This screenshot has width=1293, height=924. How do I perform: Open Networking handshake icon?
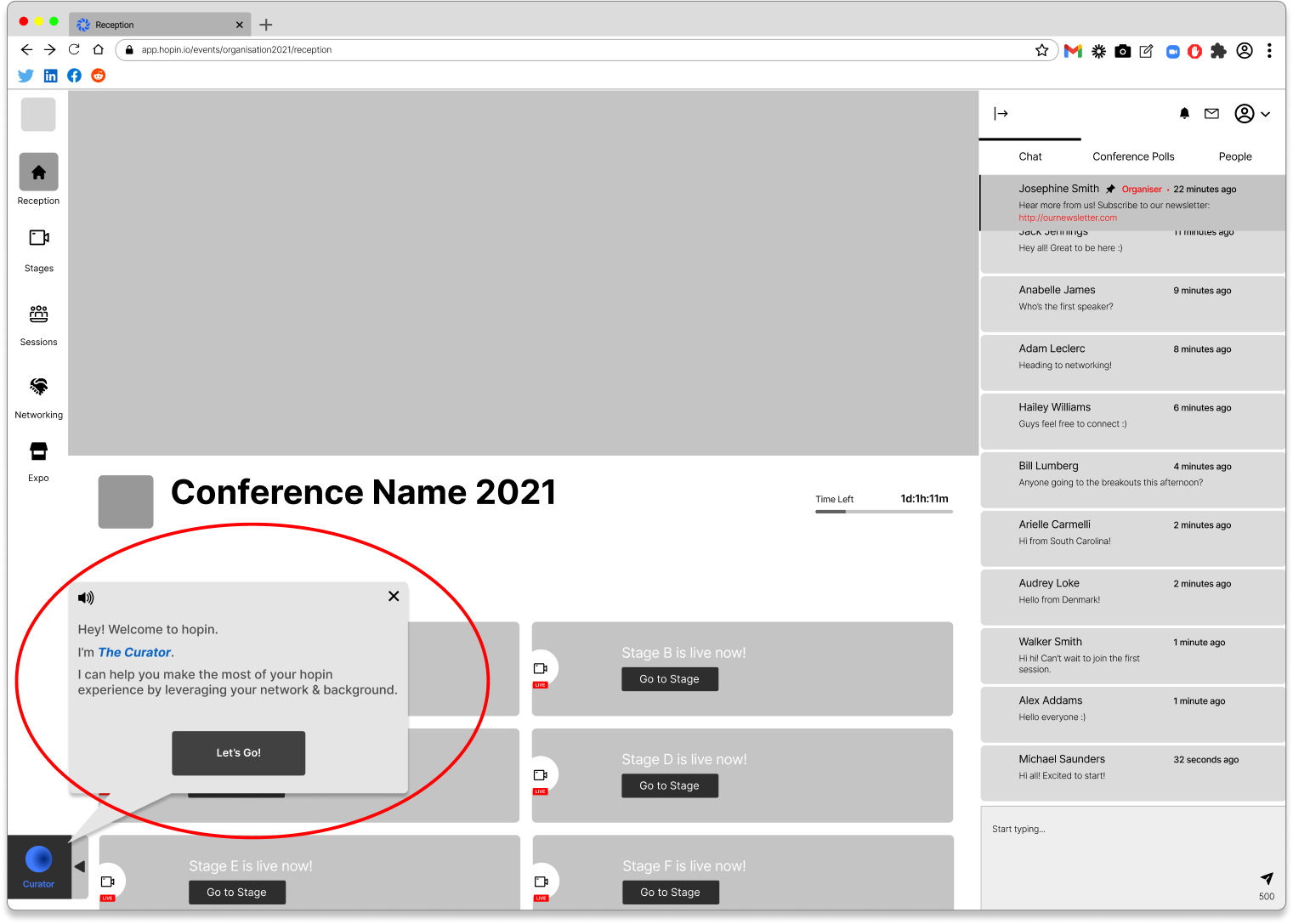[x=39, y=387]
